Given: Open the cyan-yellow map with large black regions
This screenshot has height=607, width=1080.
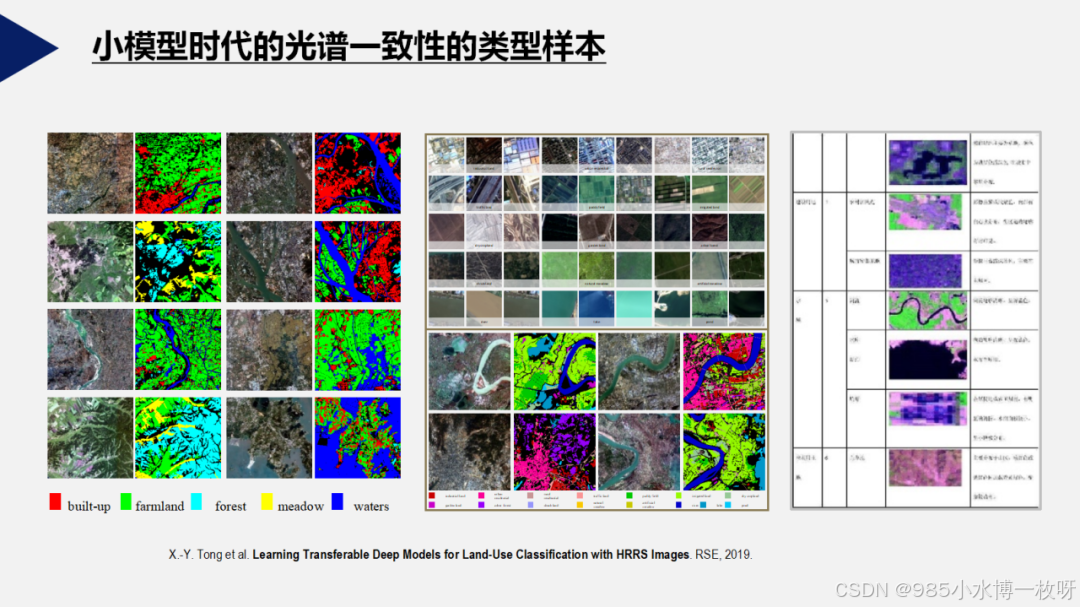Looking at the screenshot, I should coord(178,261).
